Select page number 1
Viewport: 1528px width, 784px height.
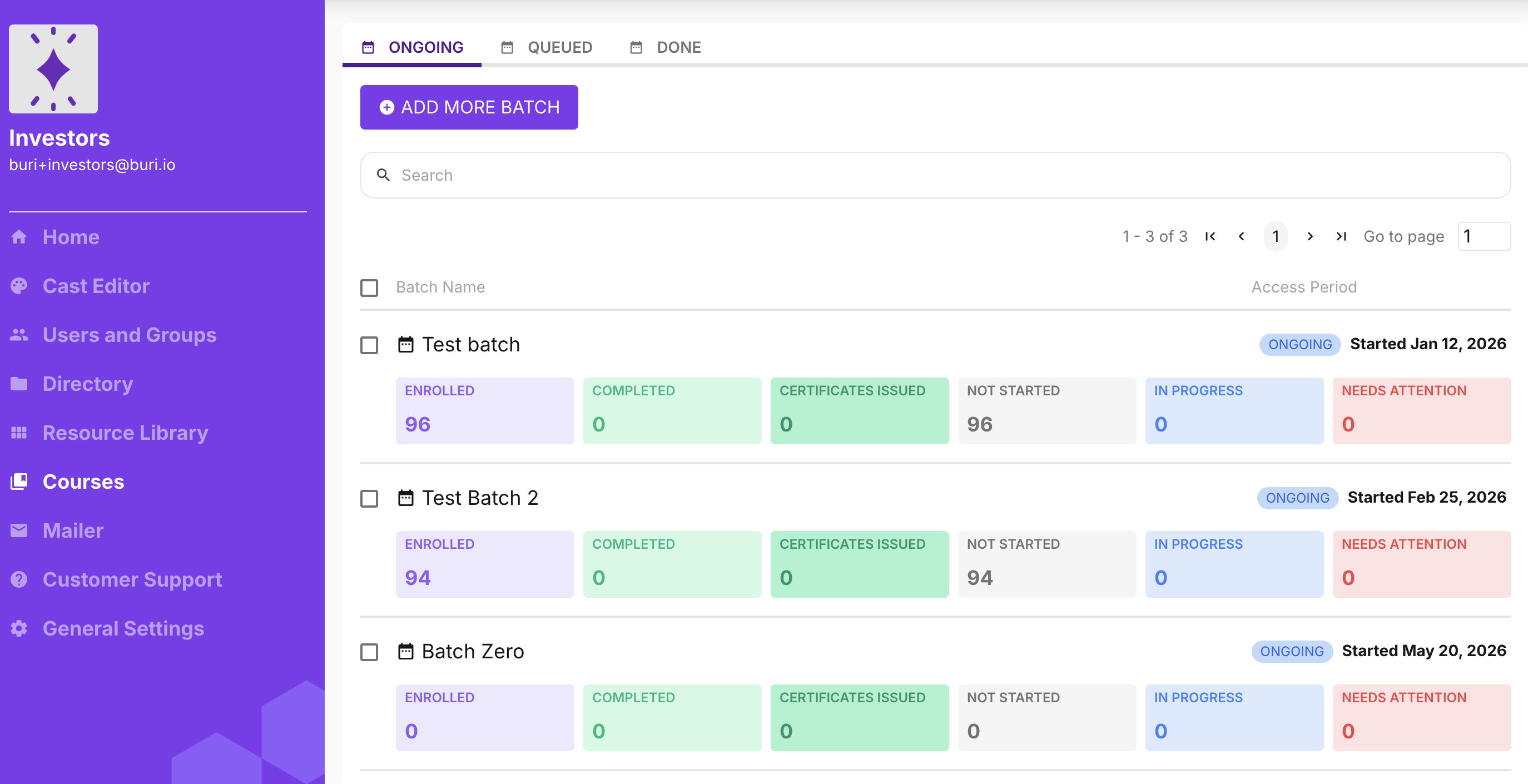point(1276,237)
